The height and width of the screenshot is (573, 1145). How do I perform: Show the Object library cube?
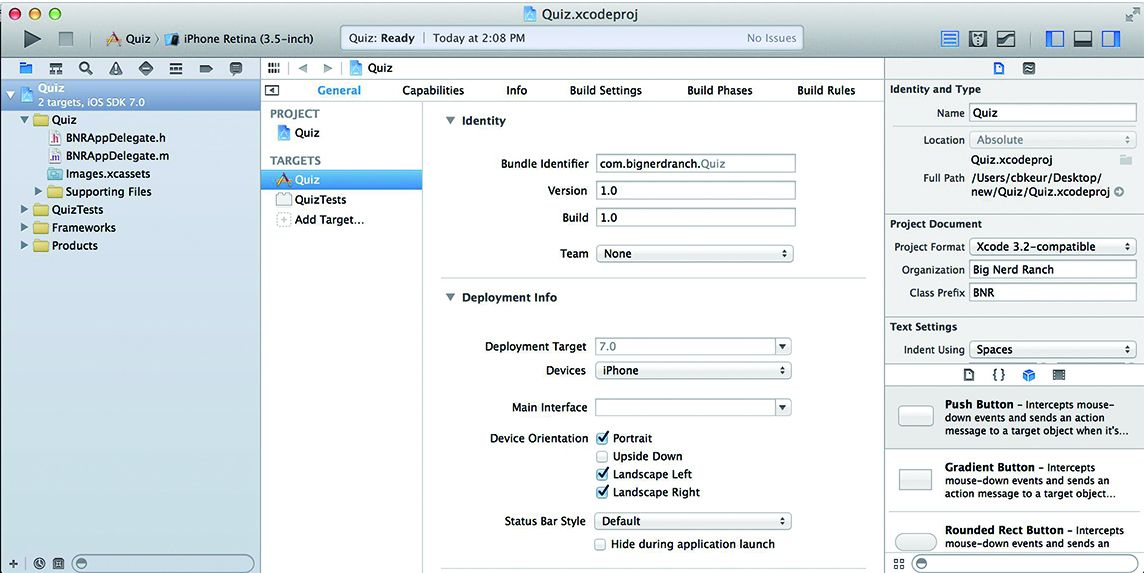[x=1029, y=375]
